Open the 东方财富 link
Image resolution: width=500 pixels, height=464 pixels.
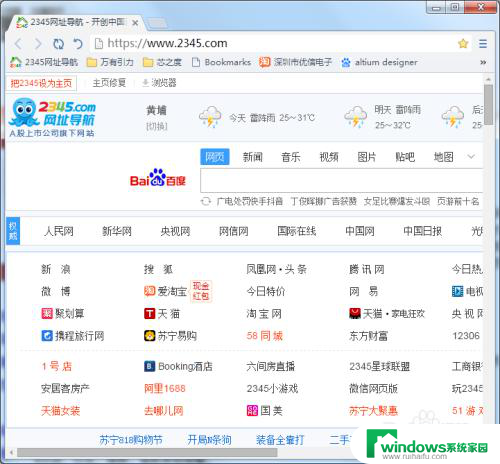tap(368, 336)
